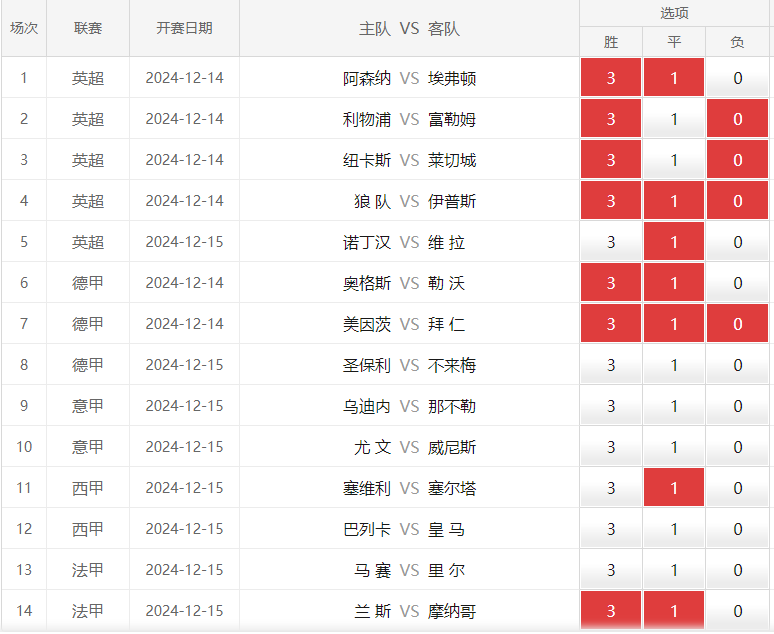
Task: Click team name 阿森纳 in match 1
Action: [367, 78]
